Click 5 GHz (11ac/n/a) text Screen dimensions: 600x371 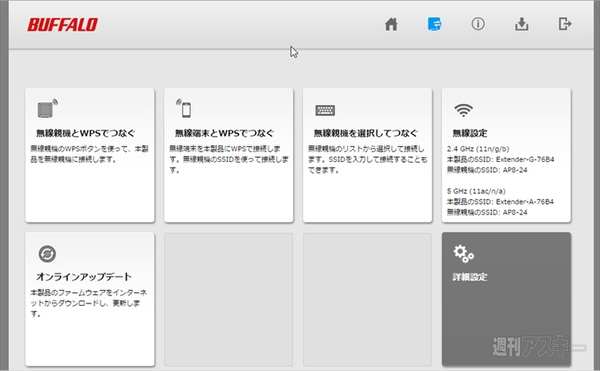[476, 191]
